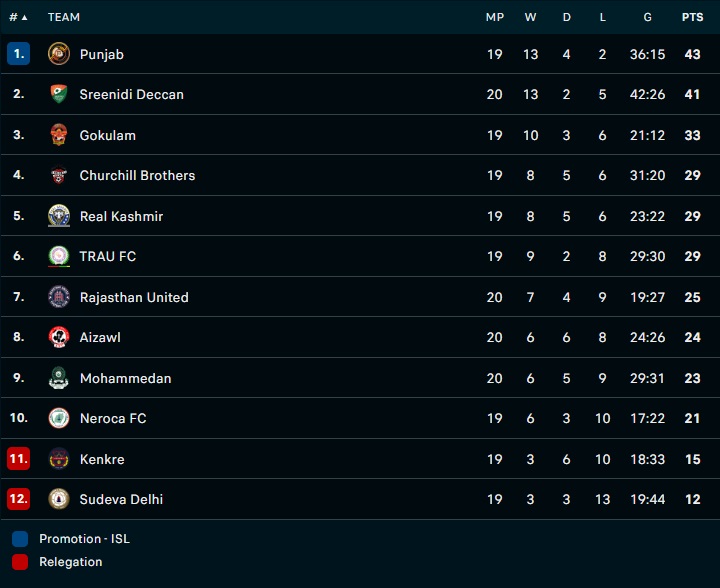Click the TRAU FC team badge

tap(59, 256)
